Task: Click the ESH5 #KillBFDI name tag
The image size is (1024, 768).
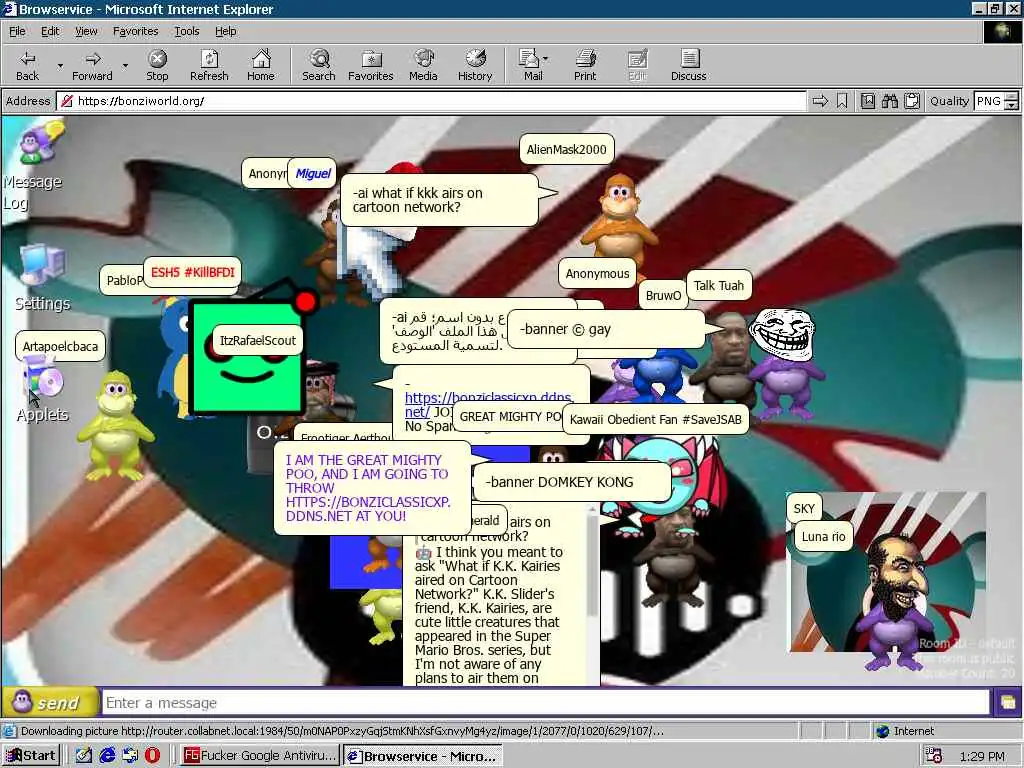Action: pyautogui.click(x=193, y=272)
